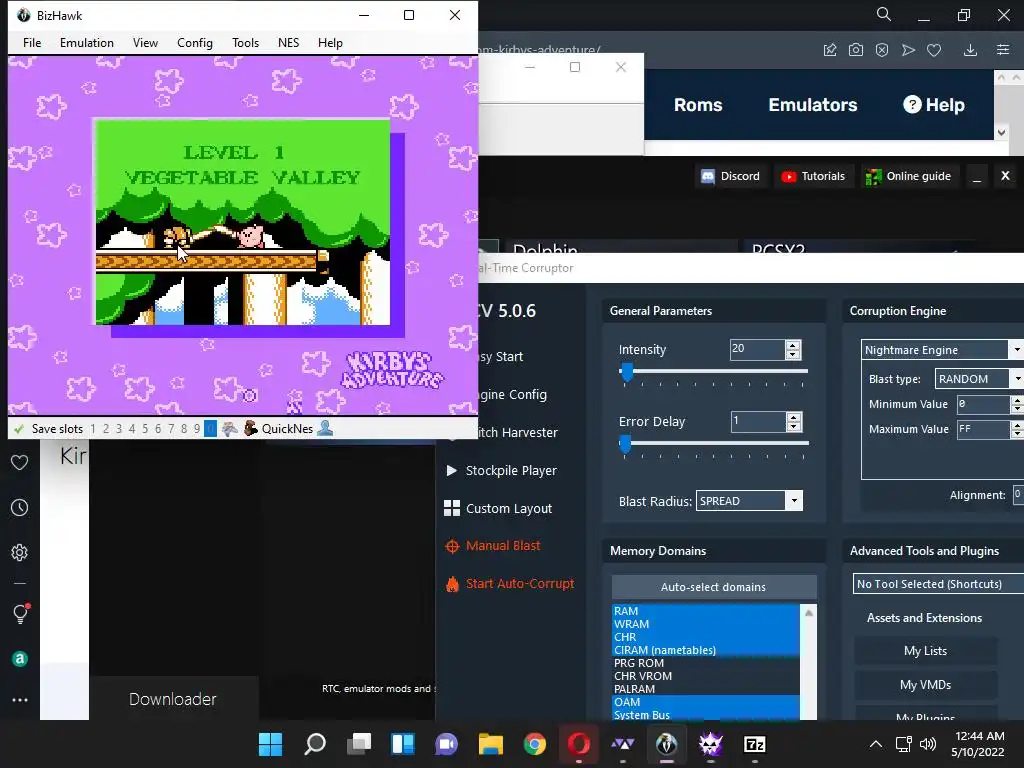Open Windows Start button on taskbar
This screenshot has width=1024, height=768.
pos(270,744)
